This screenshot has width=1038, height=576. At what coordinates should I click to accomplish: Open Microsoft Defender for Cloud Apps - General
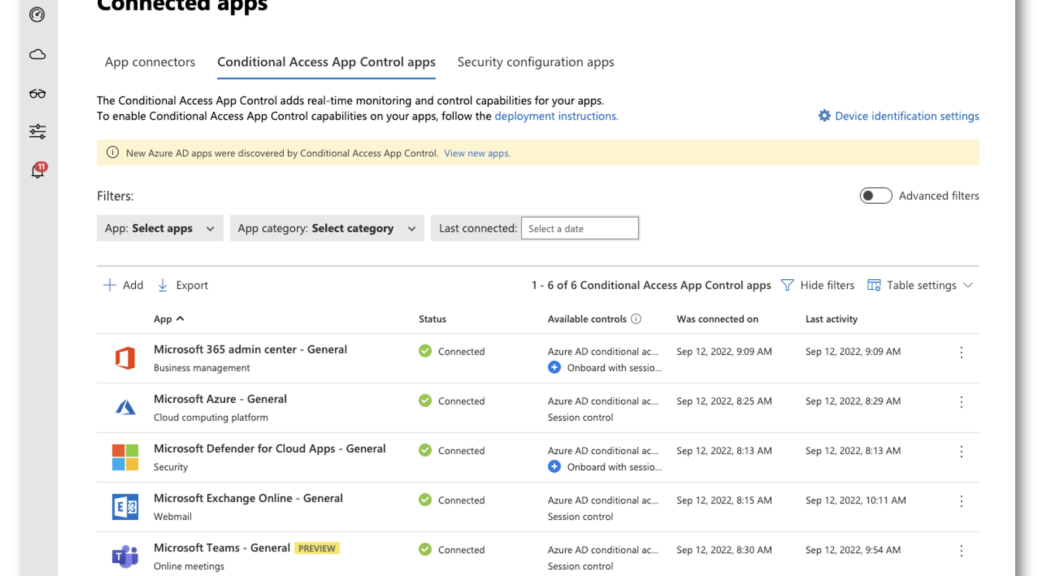click(x=269, y=449)
